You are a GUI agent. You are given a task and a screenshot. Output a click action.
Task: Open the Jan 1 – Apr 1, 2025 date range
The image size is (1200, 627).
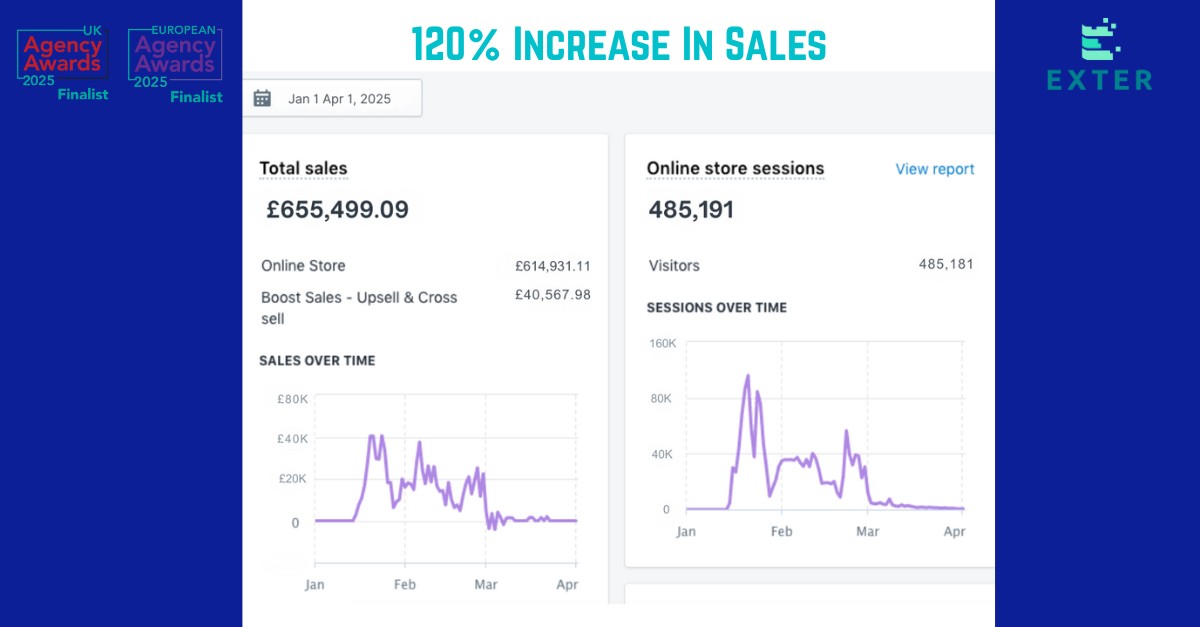(332, 98)
